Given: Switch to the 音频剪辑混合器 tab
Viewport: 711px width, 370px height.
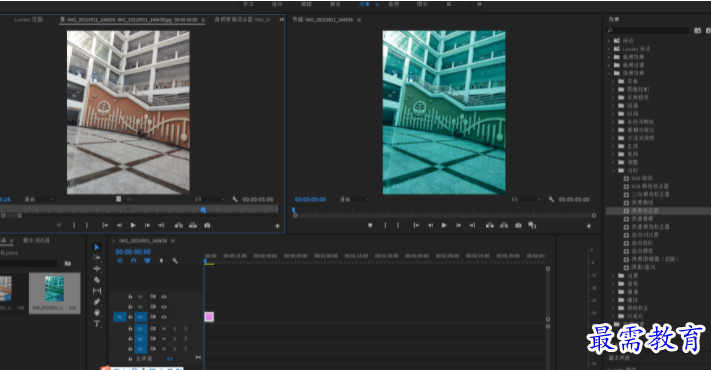Looking at the screenshot, I should [242, 19].
